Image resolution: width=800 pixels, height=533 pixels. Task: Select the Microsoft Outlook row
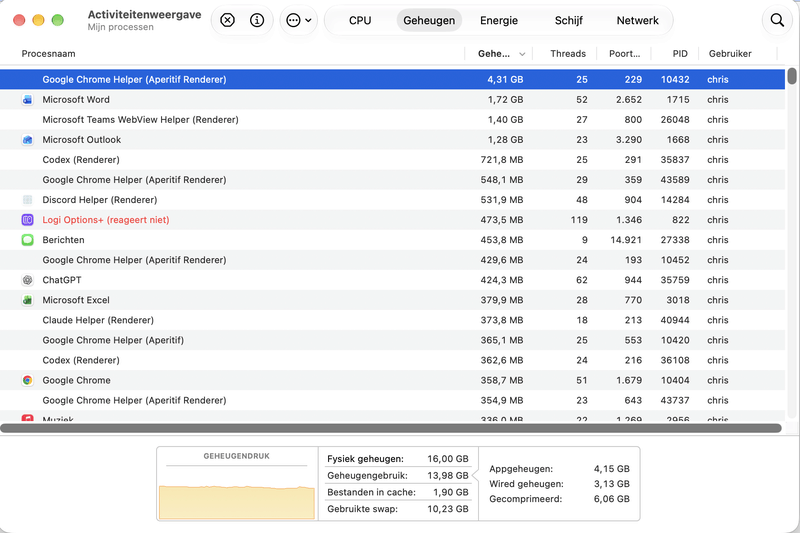point(392,140)
